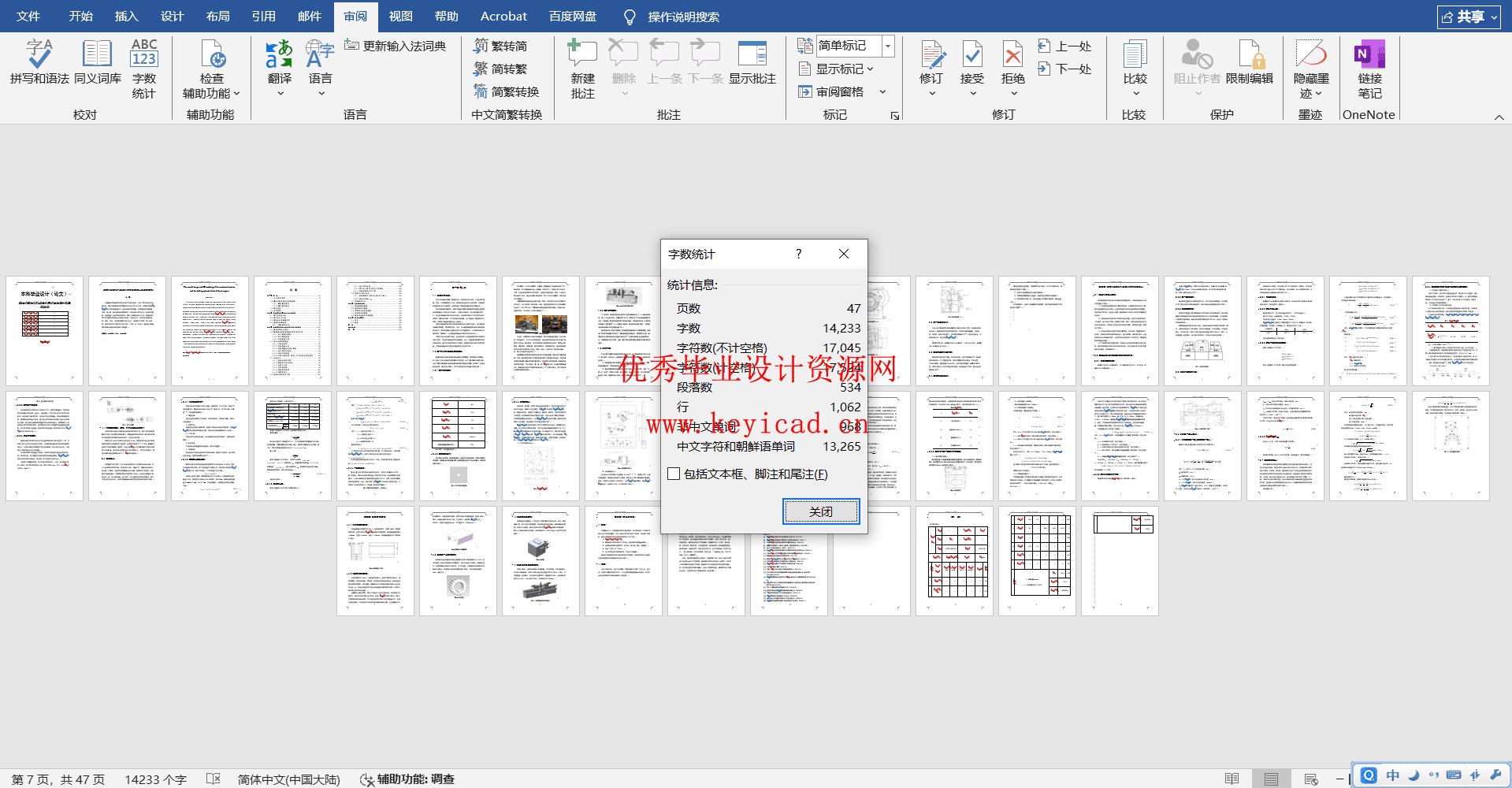1512x788 pixels.
Task: Click 第 7 页, 共 47 页 page indicator
Action: click(58, 779)
